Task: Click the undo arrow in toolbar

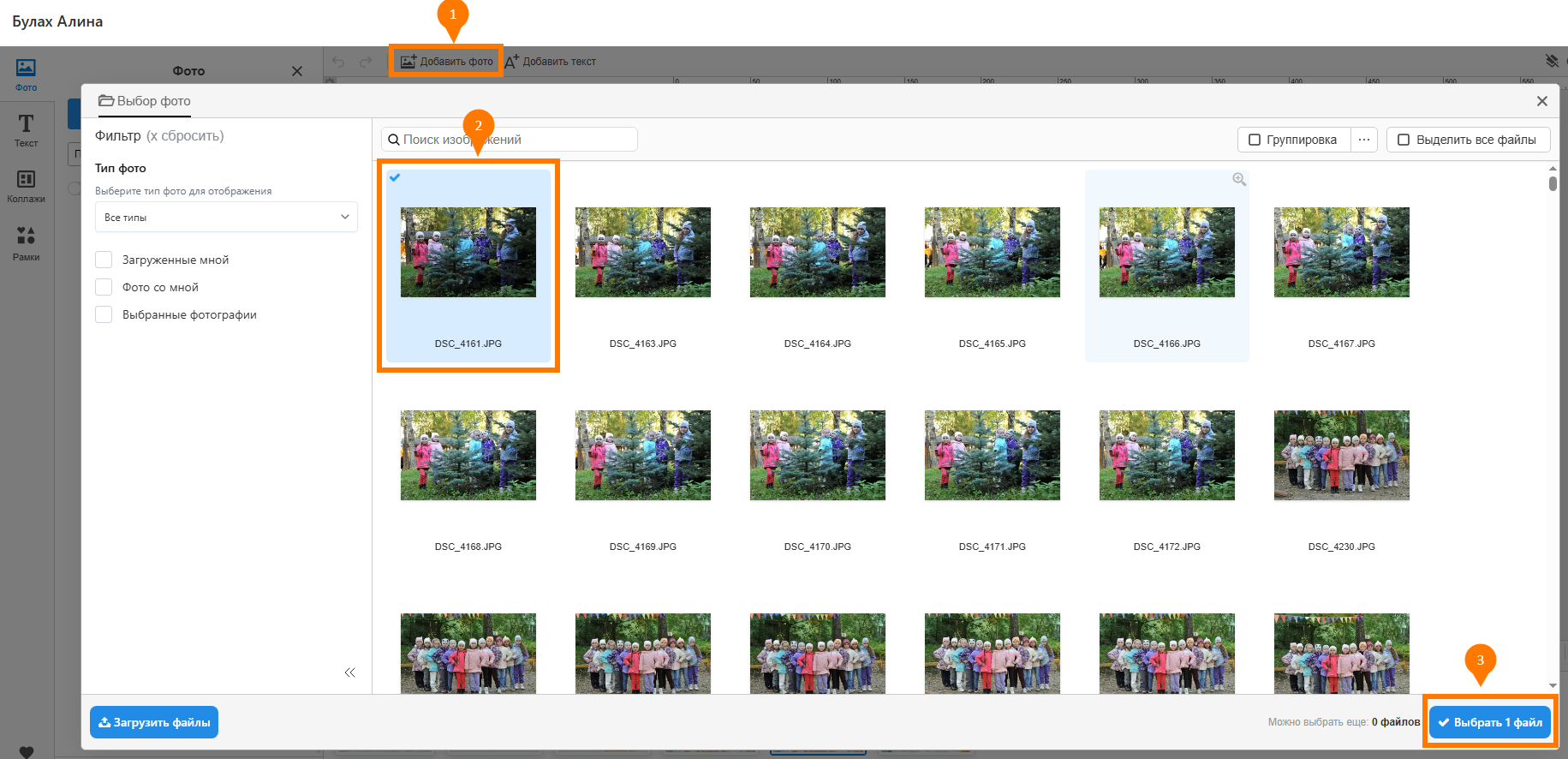Action: tap(338, 62)
